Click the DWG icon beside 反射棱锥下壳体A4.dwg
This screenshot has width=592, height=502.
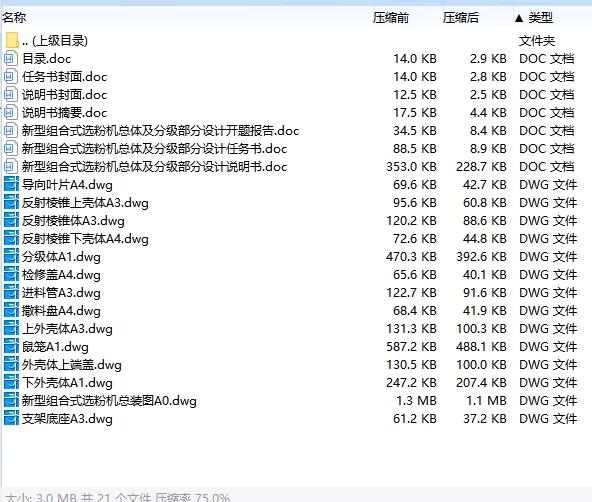[x=11, y=239]
